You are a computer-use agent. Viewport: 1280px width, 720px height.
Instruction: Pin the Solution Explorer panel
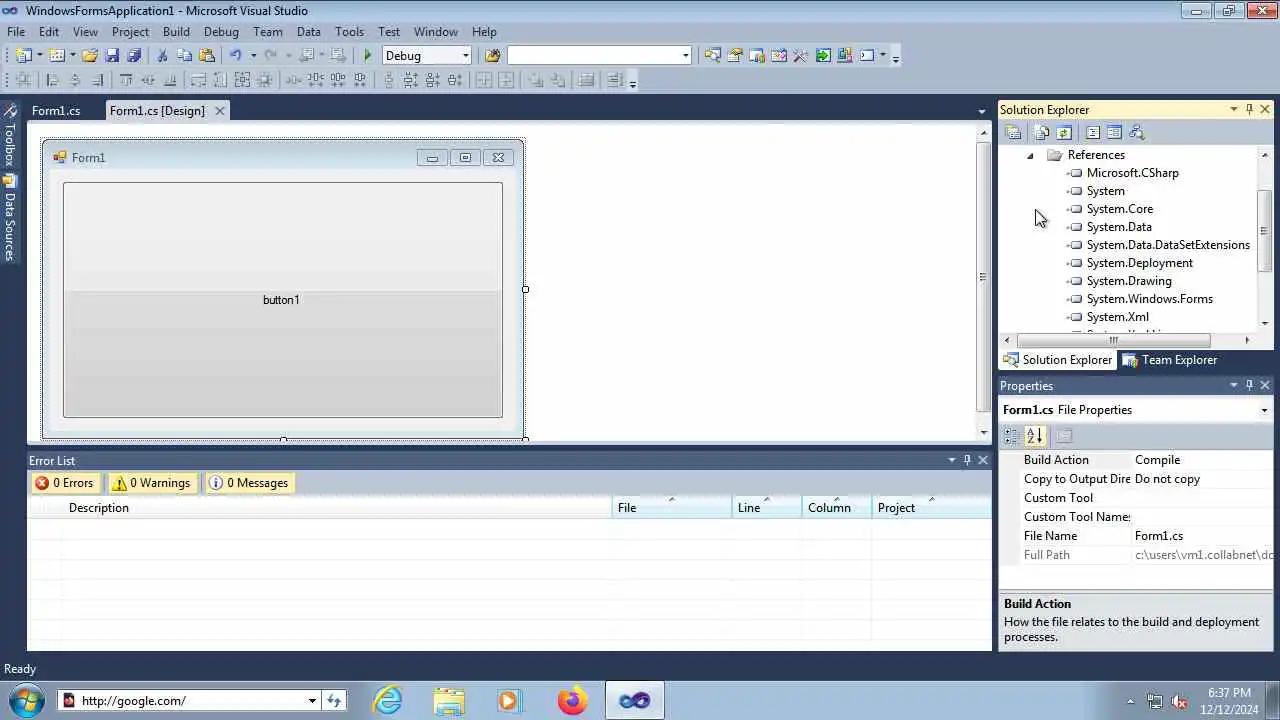point(1249,109)
